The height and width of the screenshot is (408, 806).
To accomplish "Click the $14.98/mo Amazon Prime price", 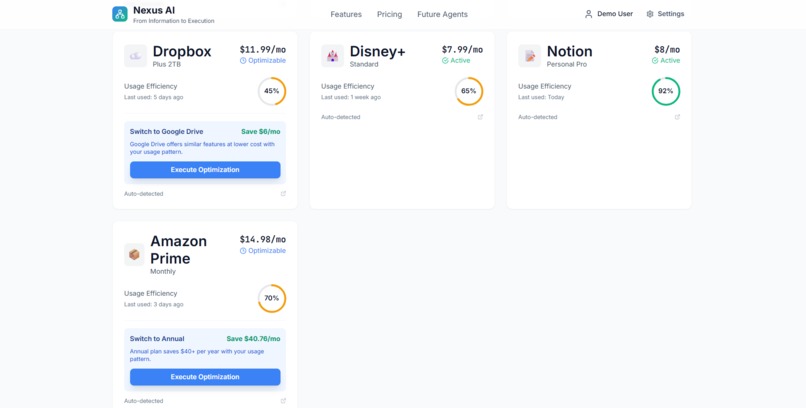I will coord(263,239).
